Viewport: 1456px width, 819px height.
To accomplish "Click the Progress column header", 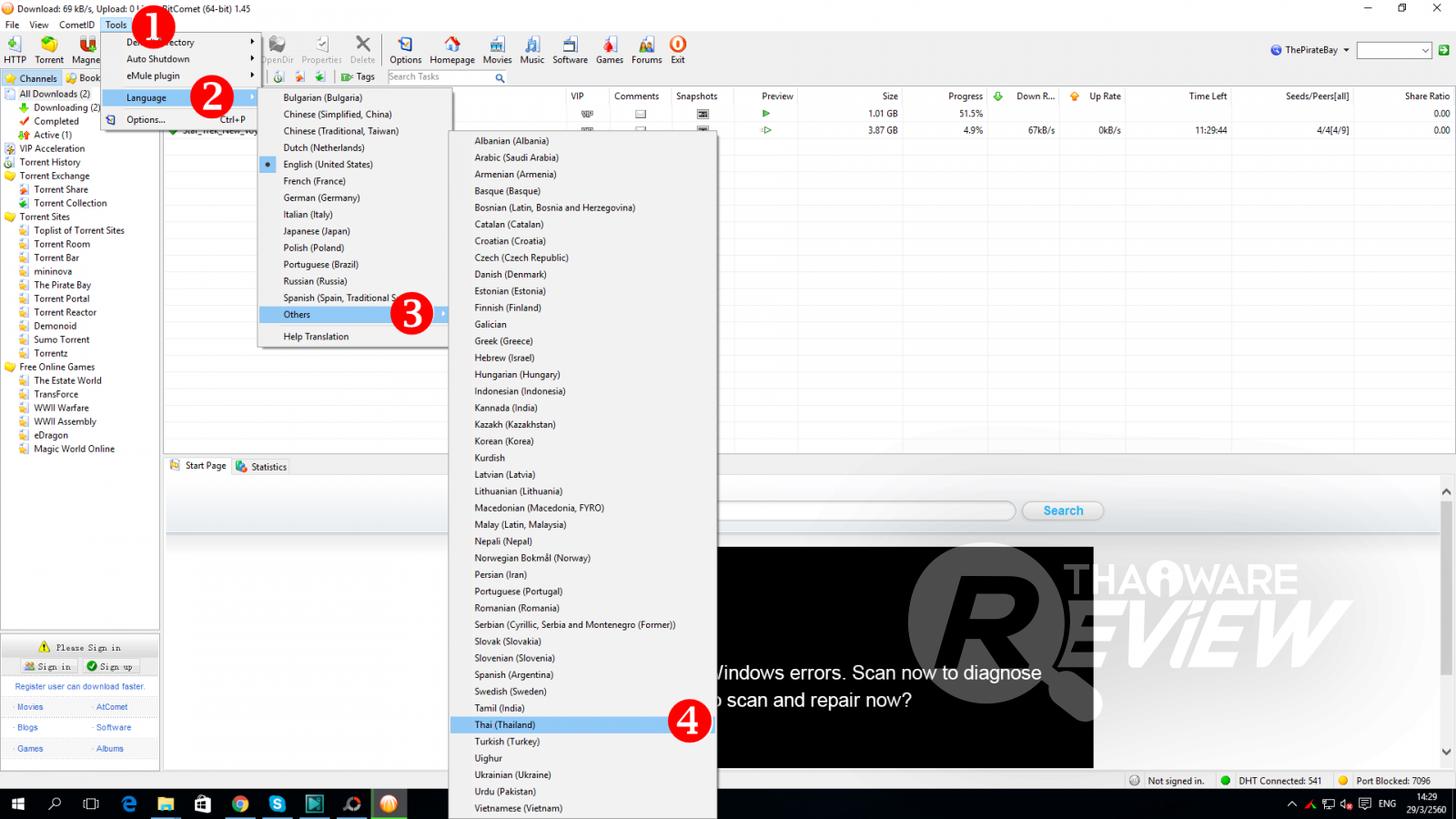I will tap(965, 96).
